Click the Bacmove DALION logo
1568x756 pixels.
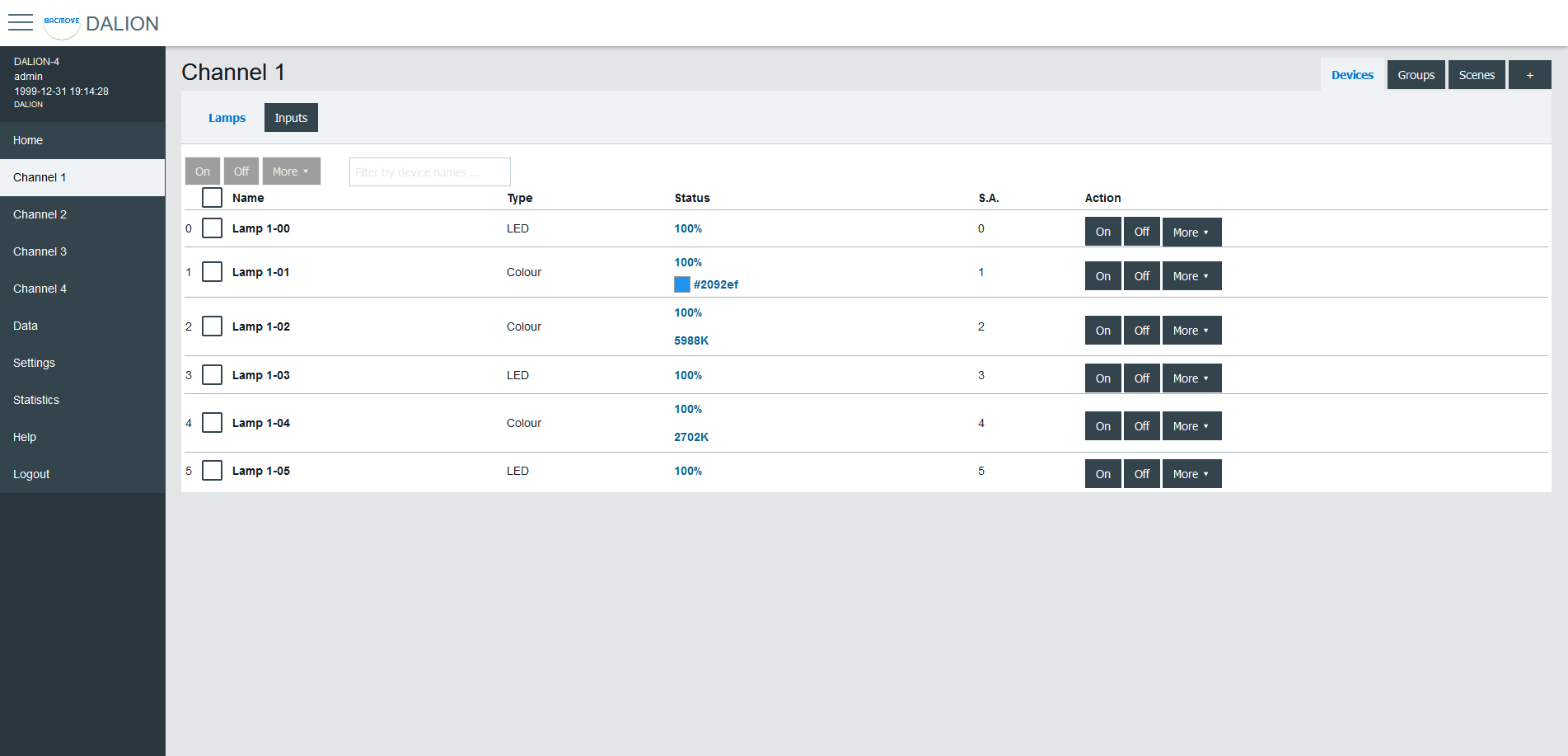tap(62, 23)
